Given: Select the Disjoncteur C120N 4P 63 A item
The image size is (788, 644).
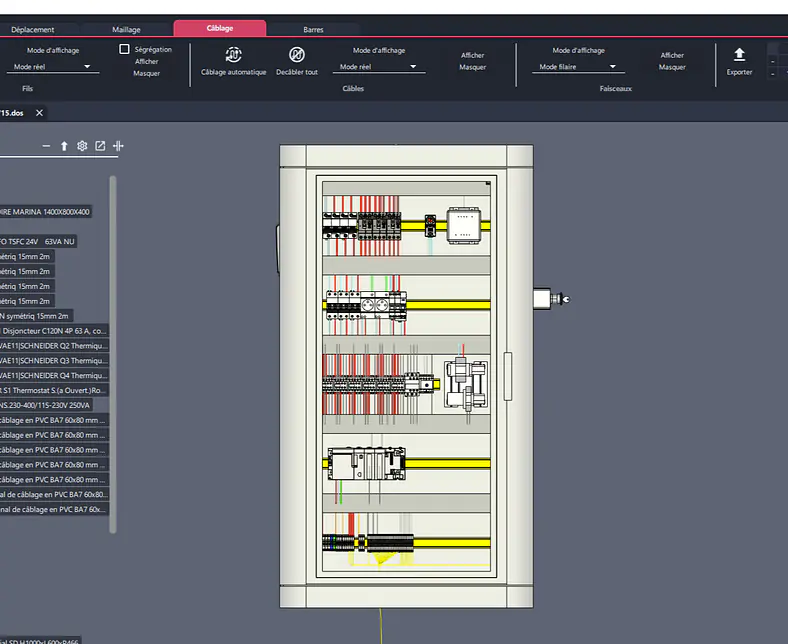Looking at the screenshot, I should [53, 331].
